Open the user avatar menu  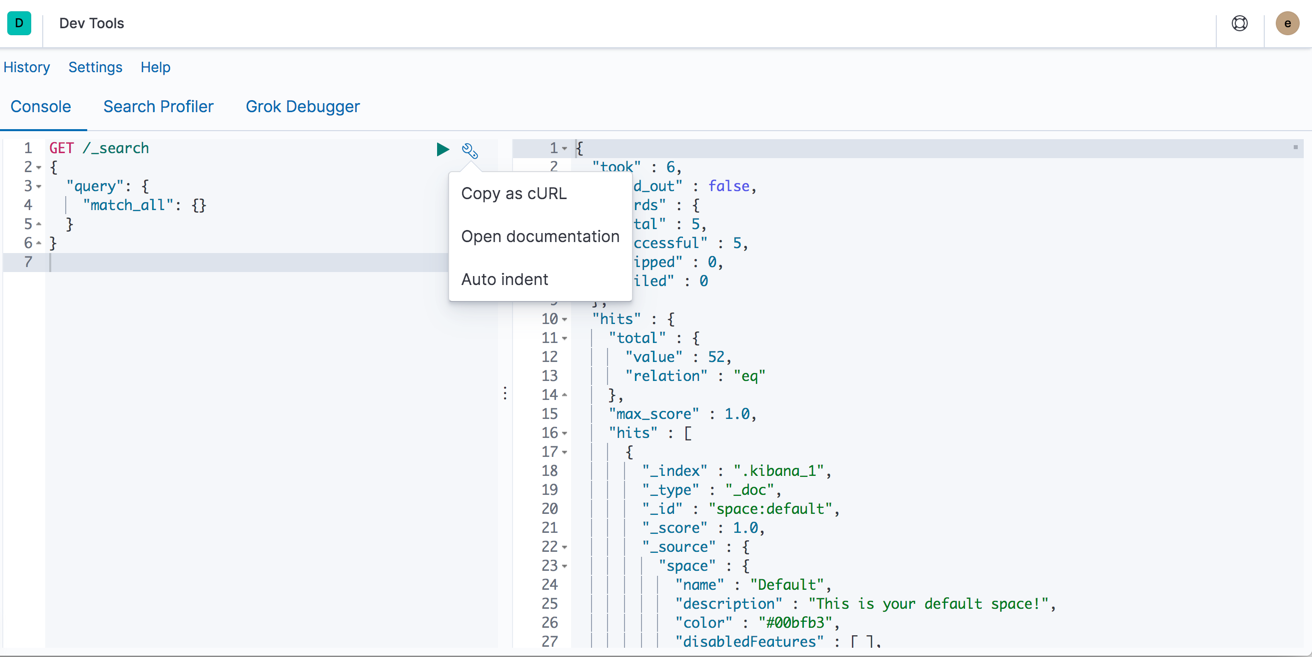point(1287,23)
